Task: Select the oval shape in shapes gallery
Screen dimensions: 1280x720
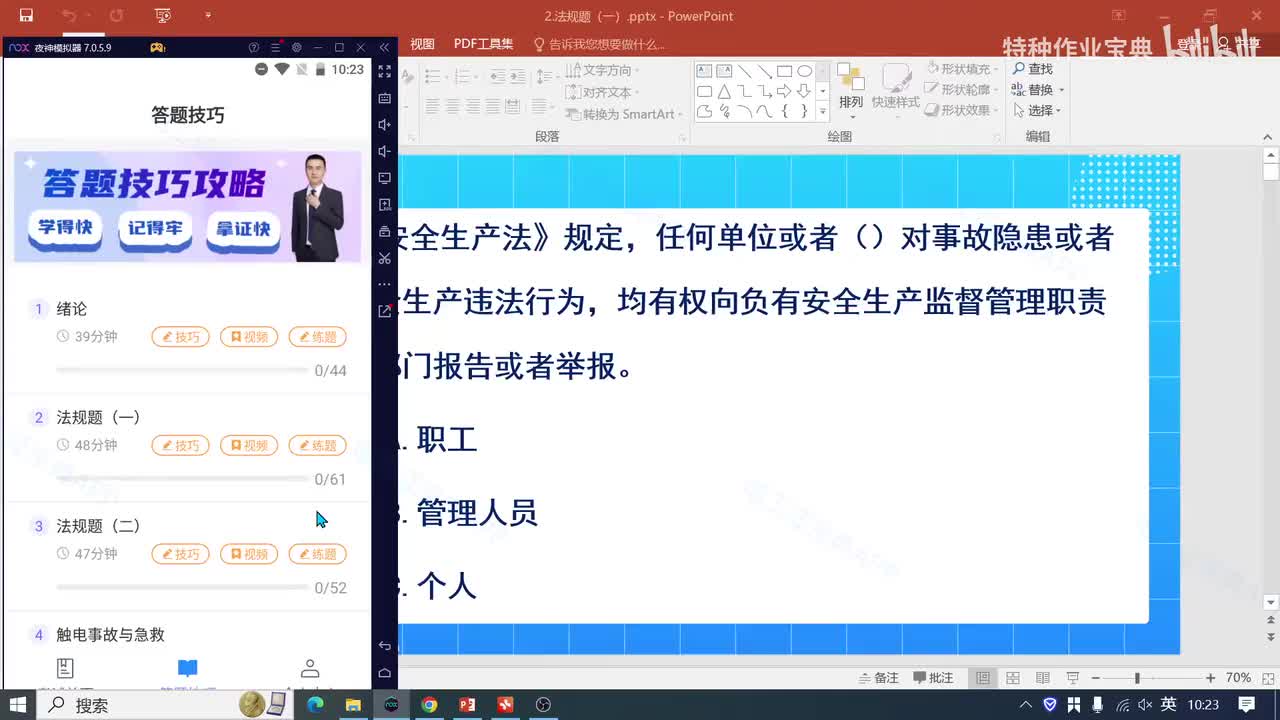Action: [x=804, y=71]
